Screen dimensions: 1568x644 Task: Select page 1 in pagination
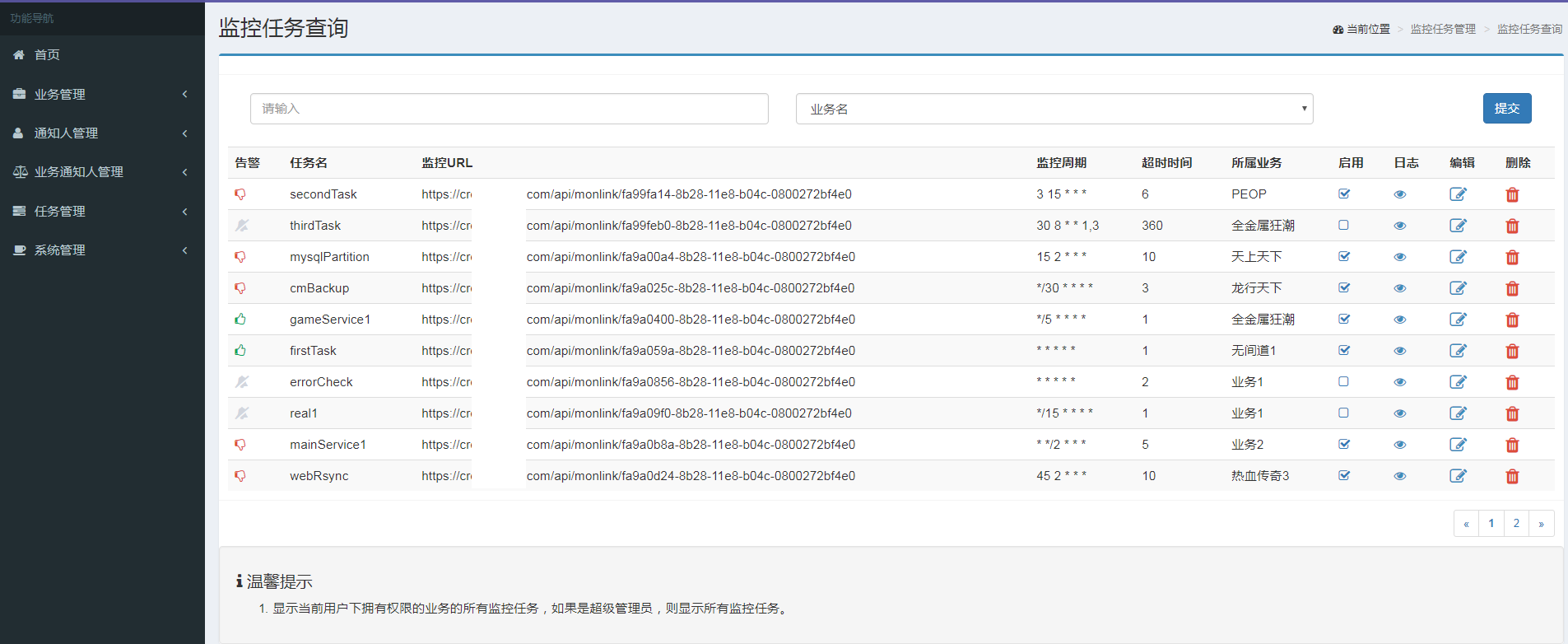1491,523
